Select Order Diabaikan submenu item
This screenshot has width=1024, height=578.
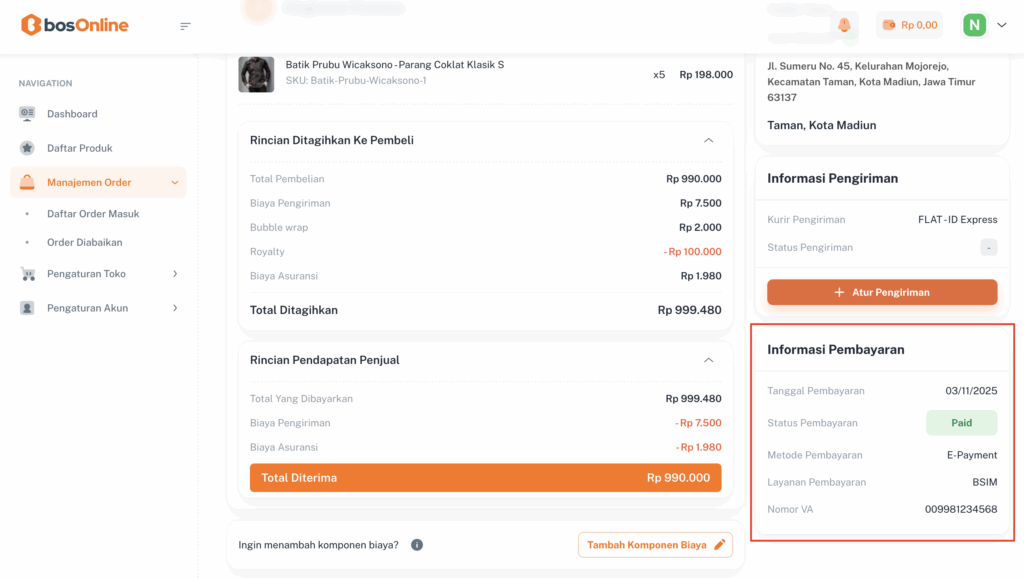point(84,242)
